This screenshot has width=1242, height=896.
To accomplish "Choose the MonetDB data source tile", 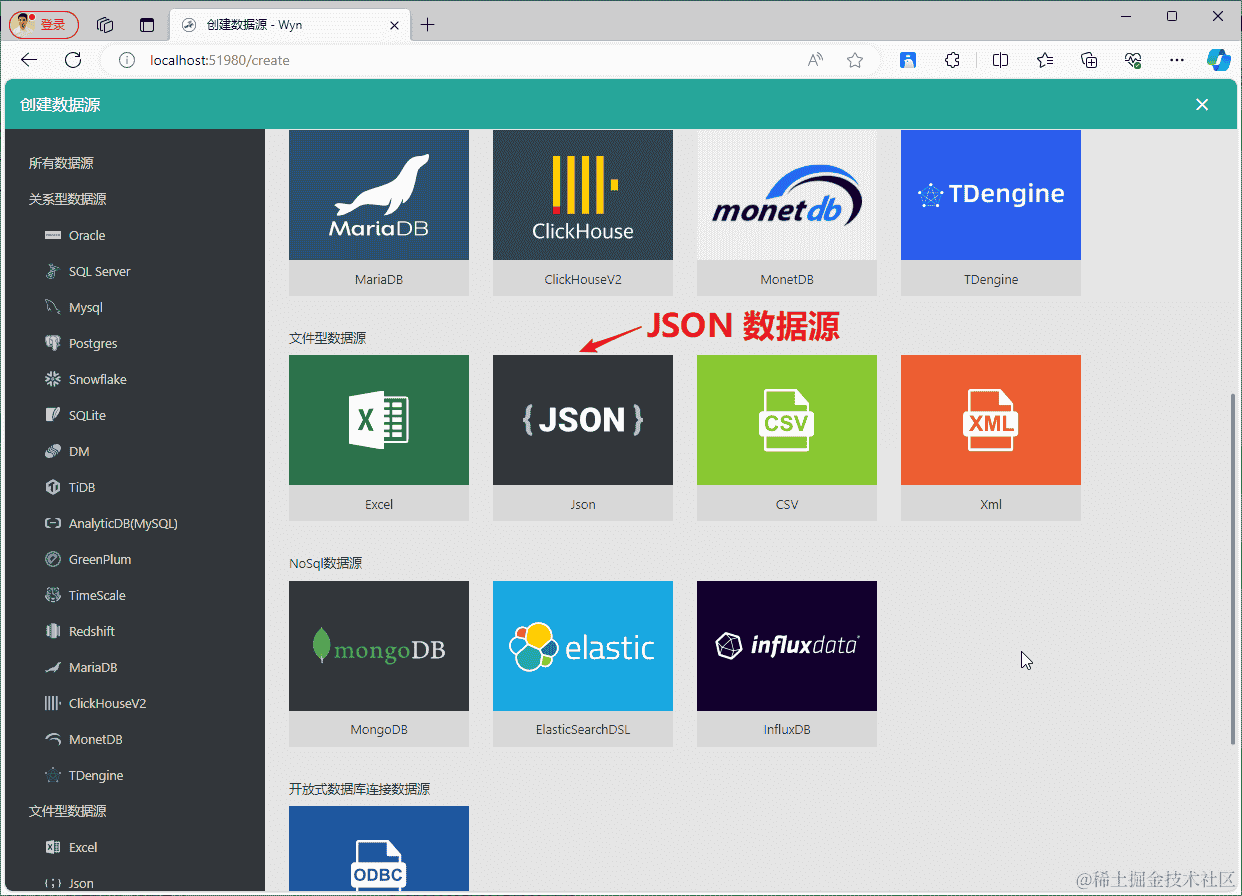I will [786, 212].
